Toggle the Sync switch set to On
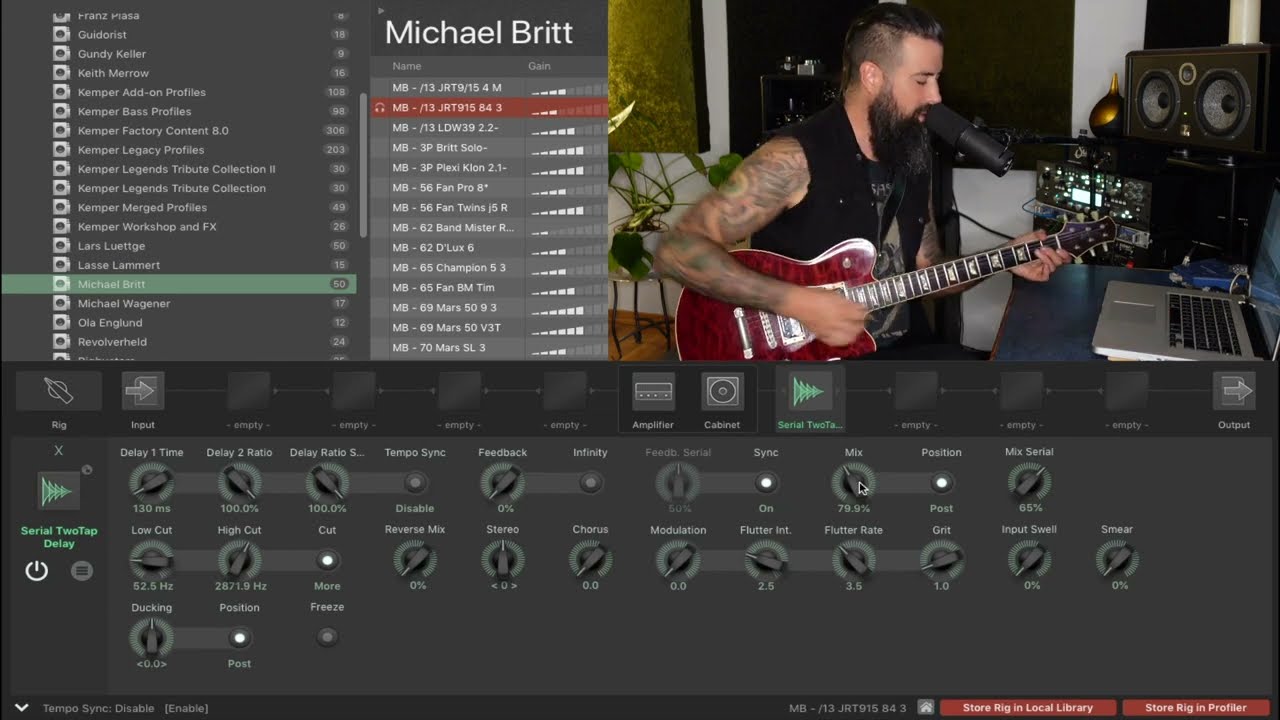 tap(766, 483)
